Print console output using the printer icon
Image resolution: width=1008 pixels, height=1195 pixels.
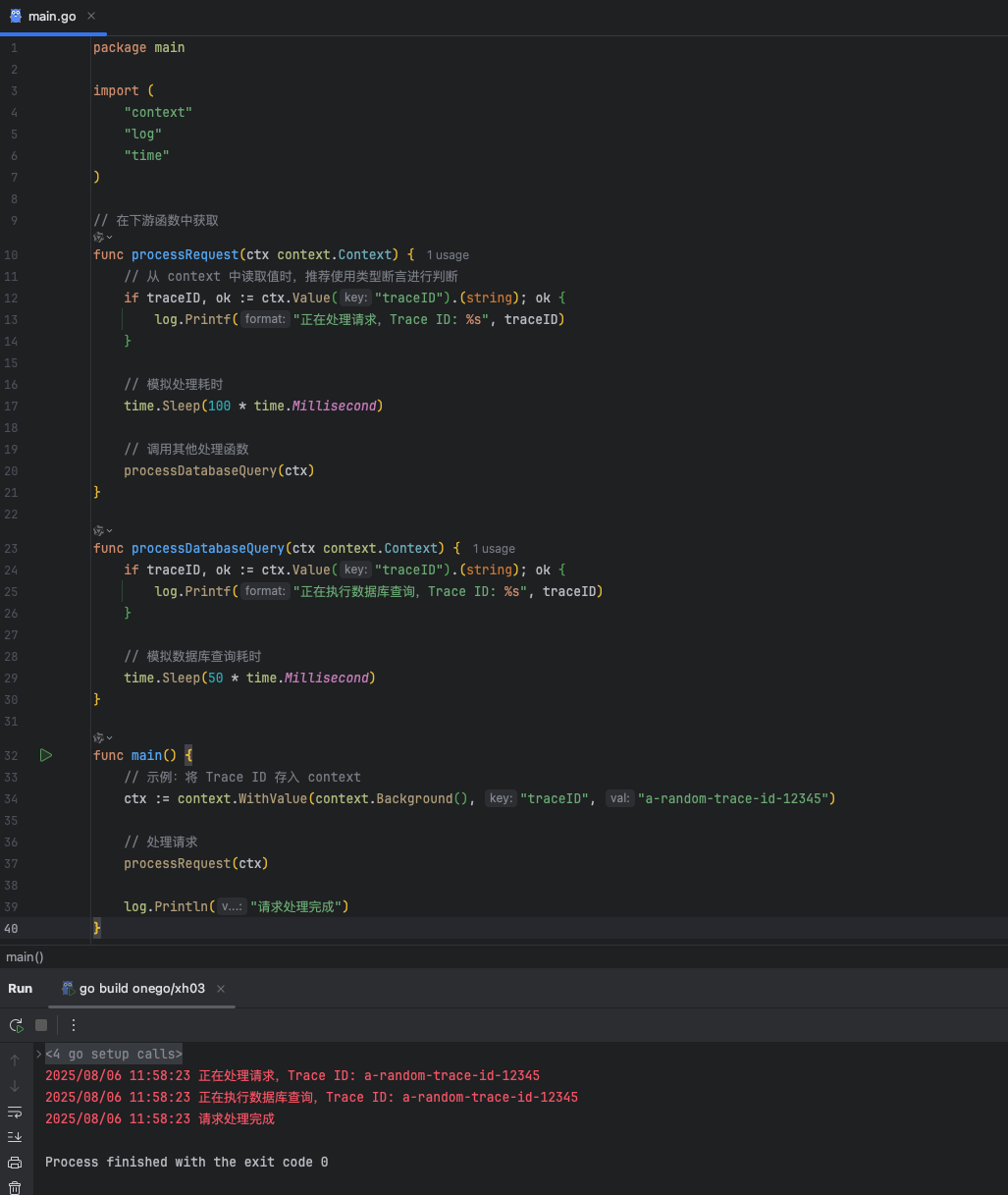(x=15, y=1163)
